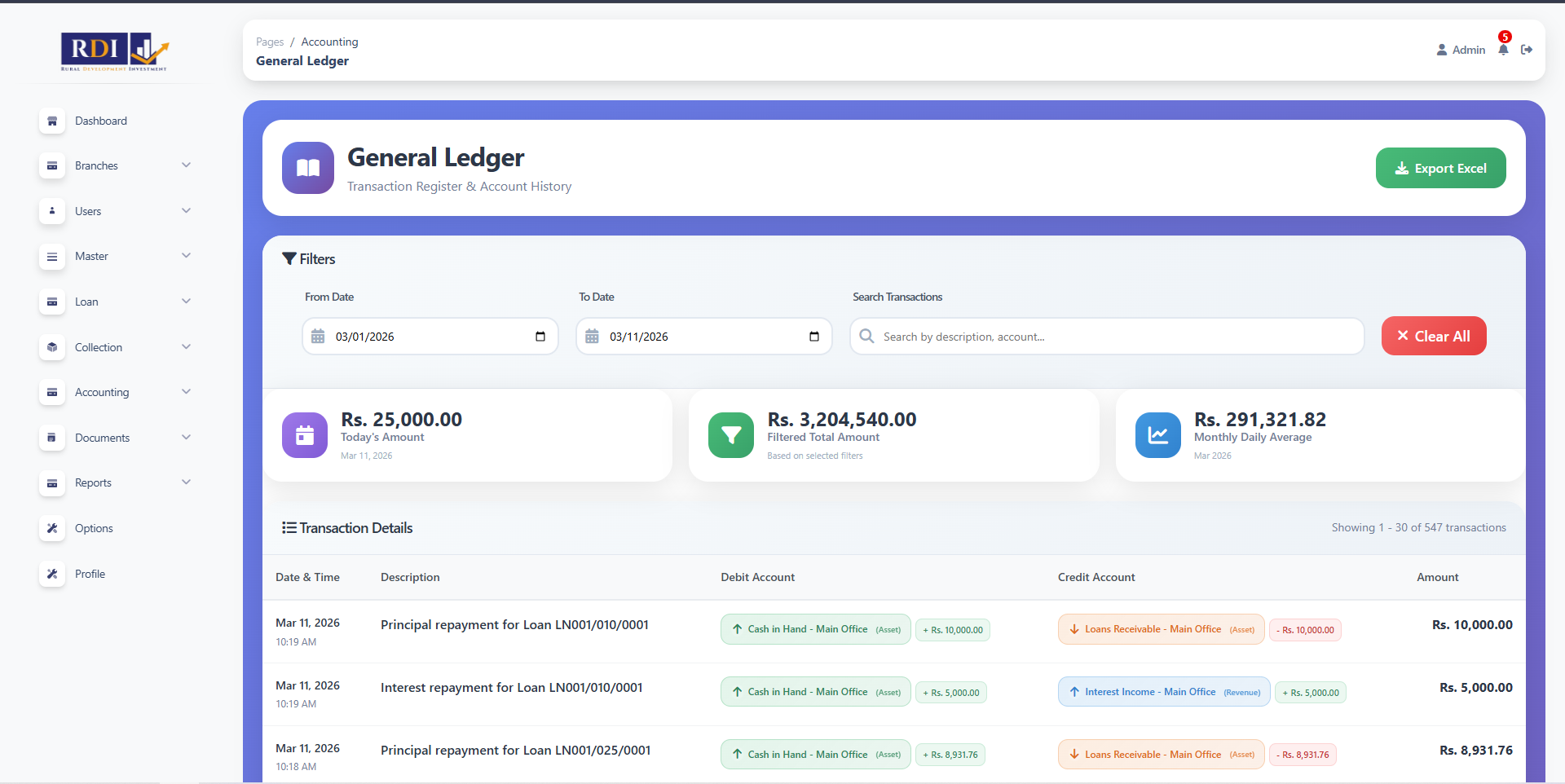Click the Options wrench icon in sidebar
This screenshot has height=784, width=1565.
(x=52, y=528)
